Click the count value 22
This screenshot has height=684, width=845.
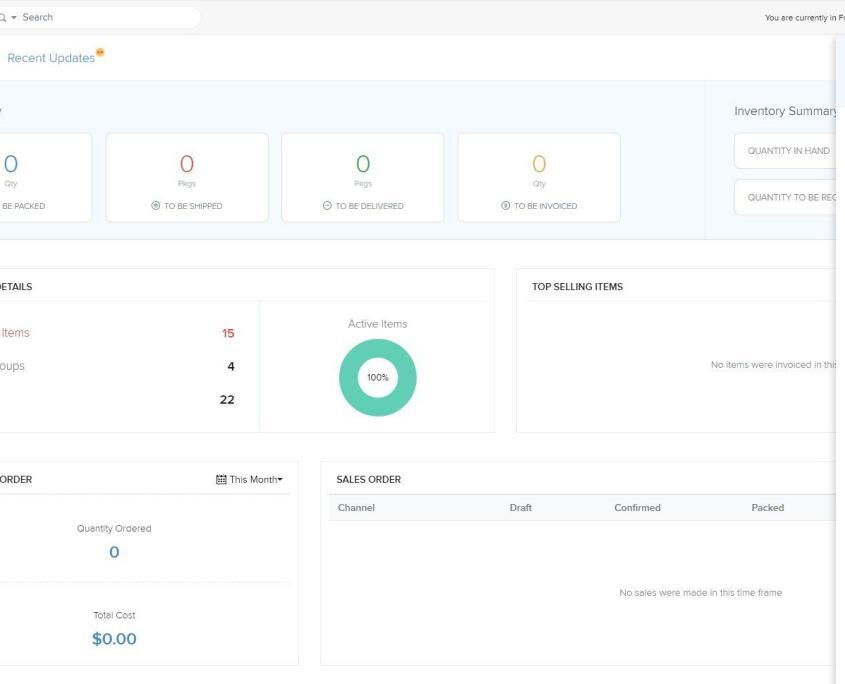tap(227, 399)
